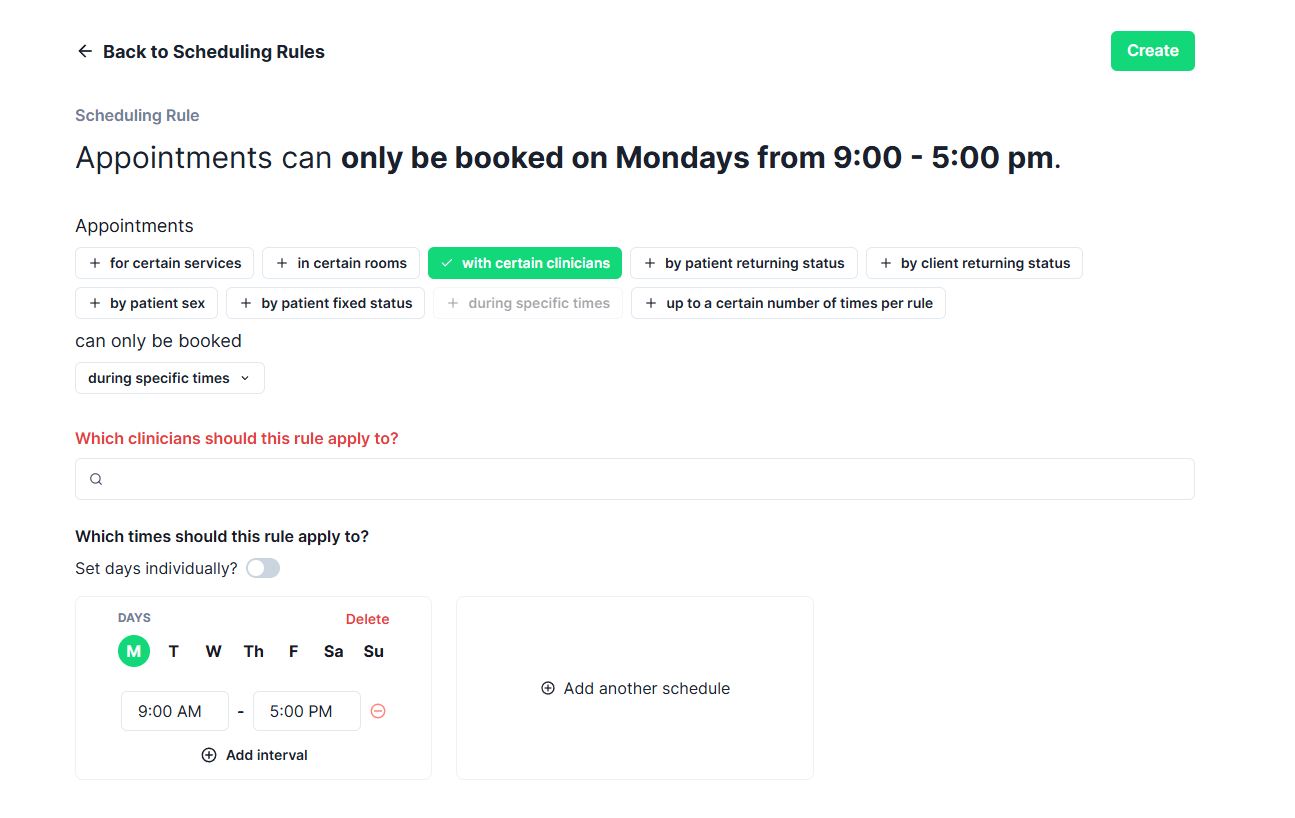Toggle 'Set days individually' switch
Image resolution: width=1295 pixels, height=818 pixels.
(263, 568)
